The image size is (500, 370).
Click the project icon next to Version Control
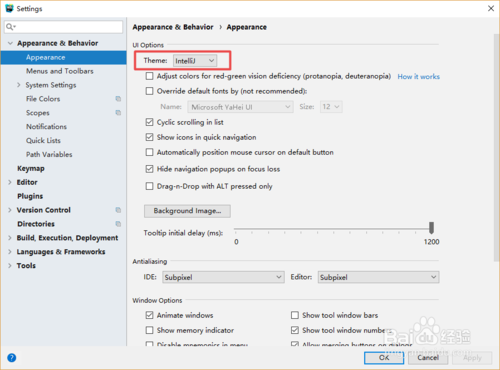pos(118,210)
